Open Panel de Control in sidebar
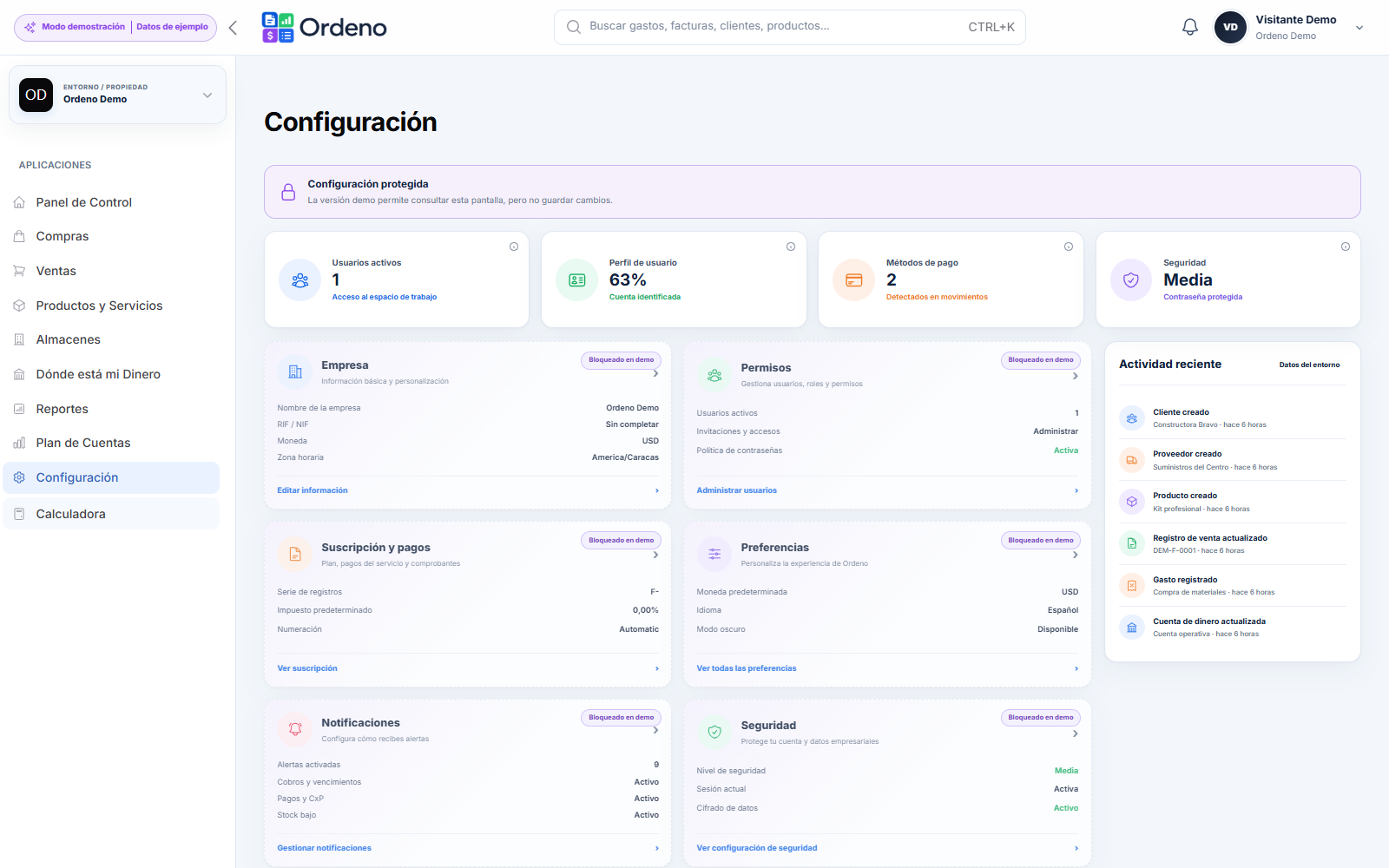The image size is (1389, 868). click(111, 202)
